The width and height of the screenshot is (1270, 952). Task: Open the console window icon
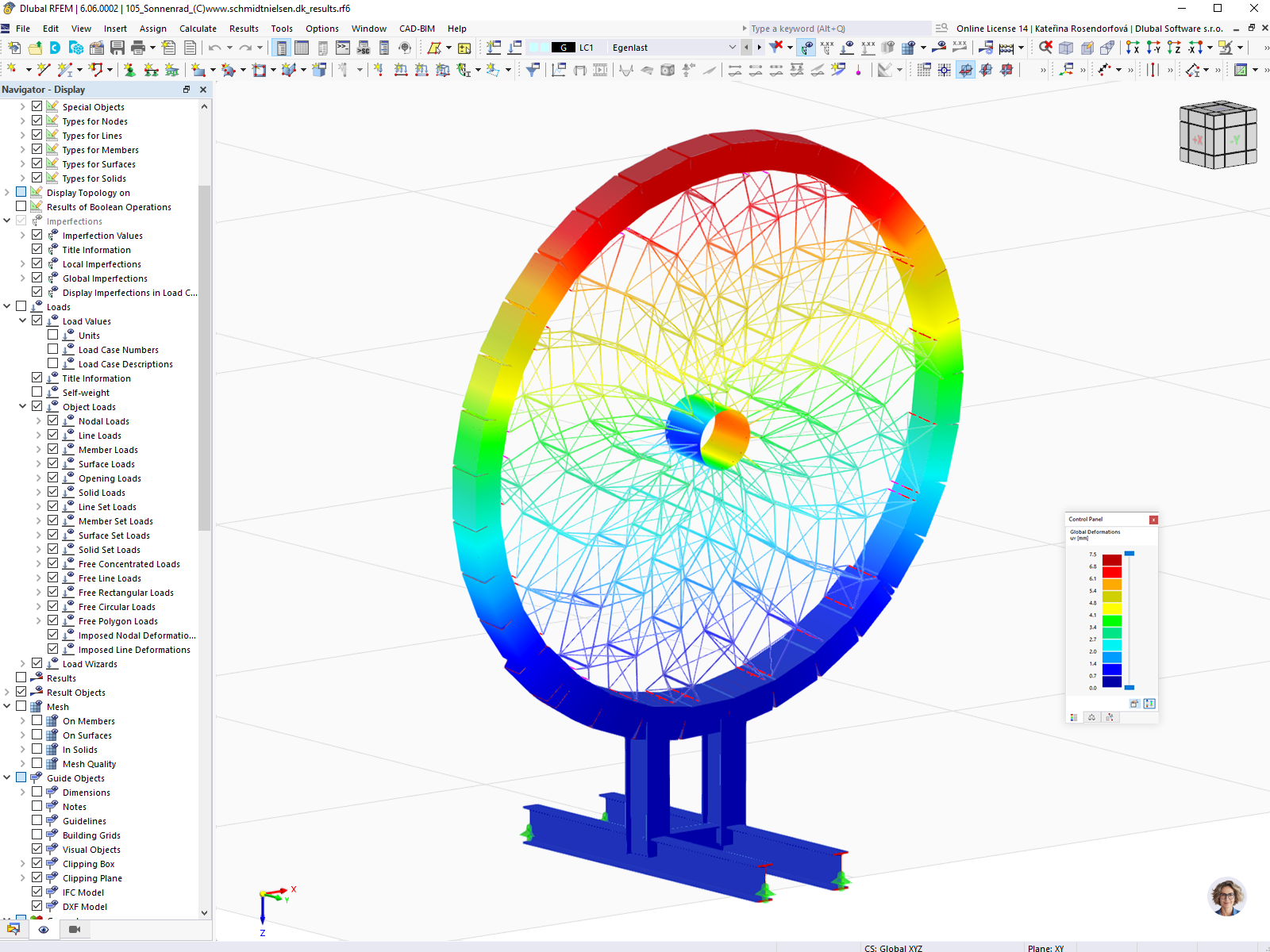tap(343, 48)
